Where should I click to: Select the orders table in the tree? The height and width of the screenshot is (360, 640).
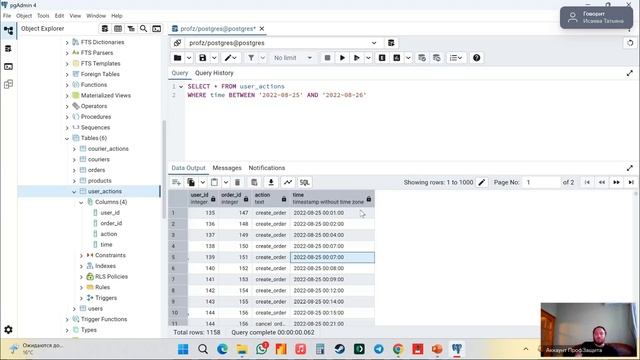tap(96, 170)
